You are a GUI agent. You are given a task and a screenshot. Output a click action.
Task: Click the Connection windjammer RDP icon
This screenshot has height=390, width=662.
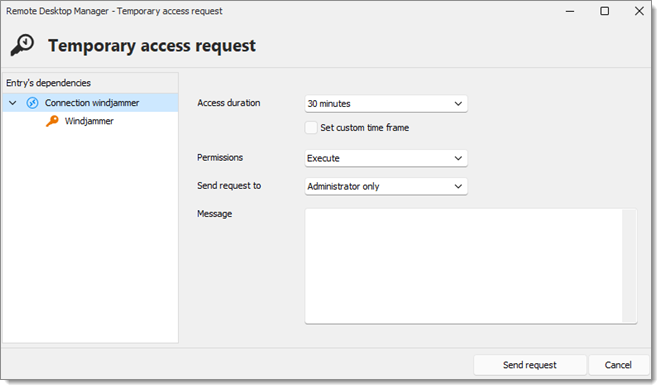click(33, 103)
